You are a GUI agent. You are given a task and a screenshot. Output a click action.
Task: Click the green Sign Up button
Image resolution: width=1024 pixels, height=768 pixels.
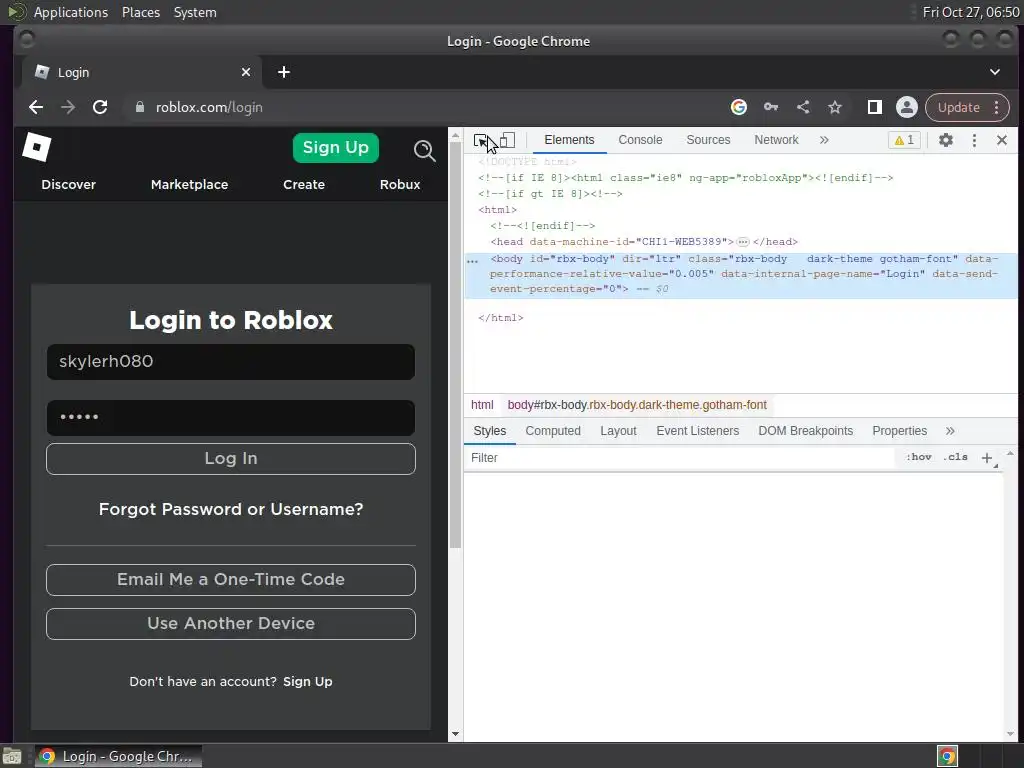(x=336, y=148)
